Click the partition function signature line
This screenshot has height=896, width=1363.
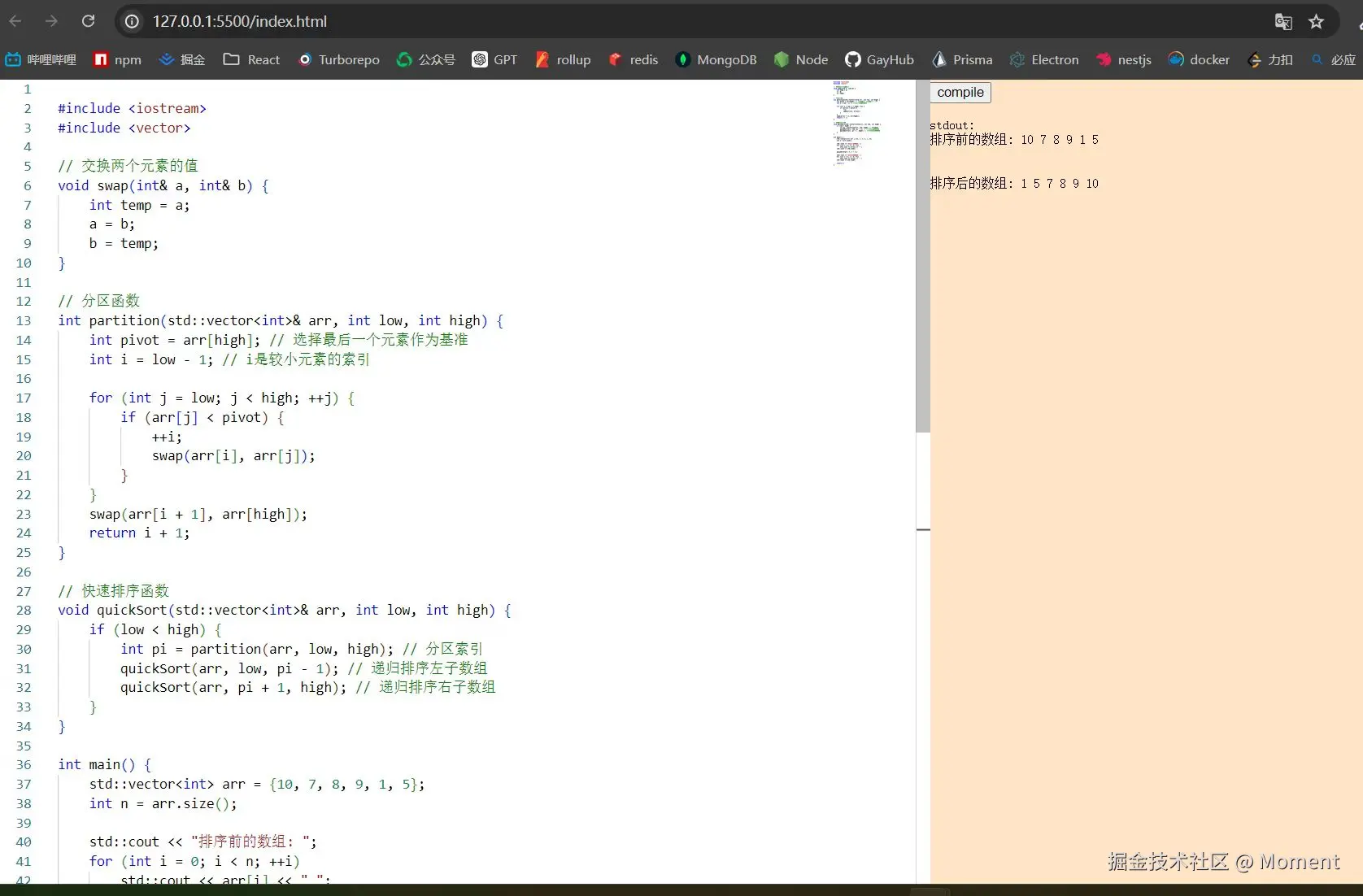(x=281, y=320)
